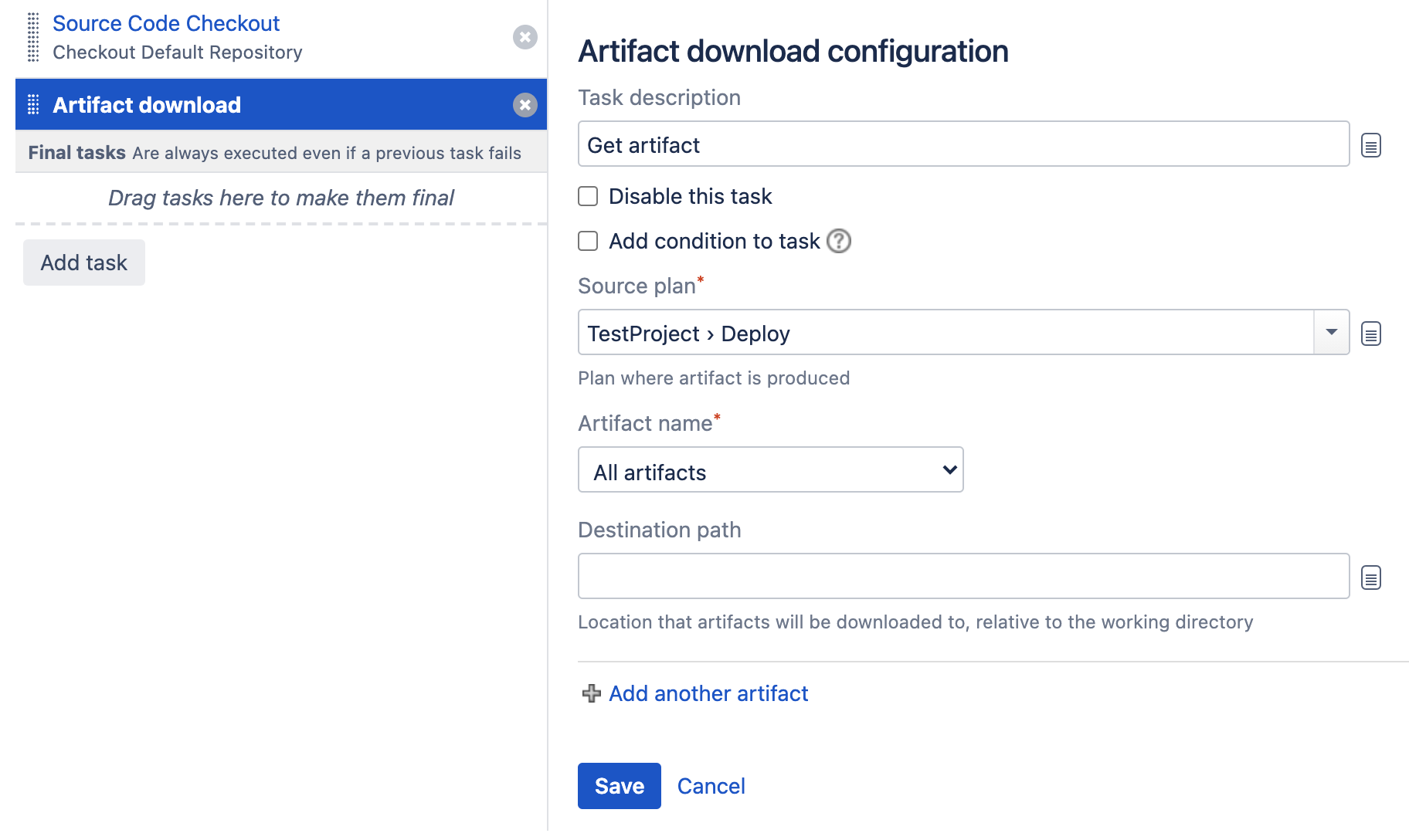
Task: Open variable reference icon beside Task description
Action: coord(1372,144)
